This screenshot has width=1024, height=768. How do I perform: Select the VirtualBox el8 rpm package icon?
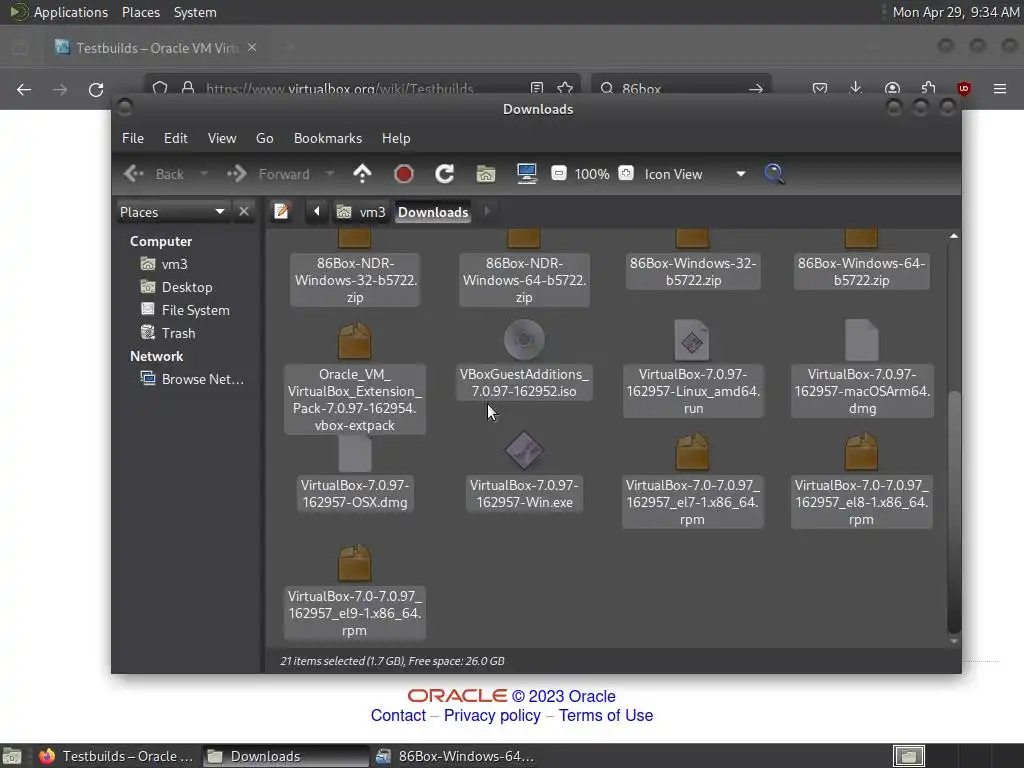(x=861, y=451)
